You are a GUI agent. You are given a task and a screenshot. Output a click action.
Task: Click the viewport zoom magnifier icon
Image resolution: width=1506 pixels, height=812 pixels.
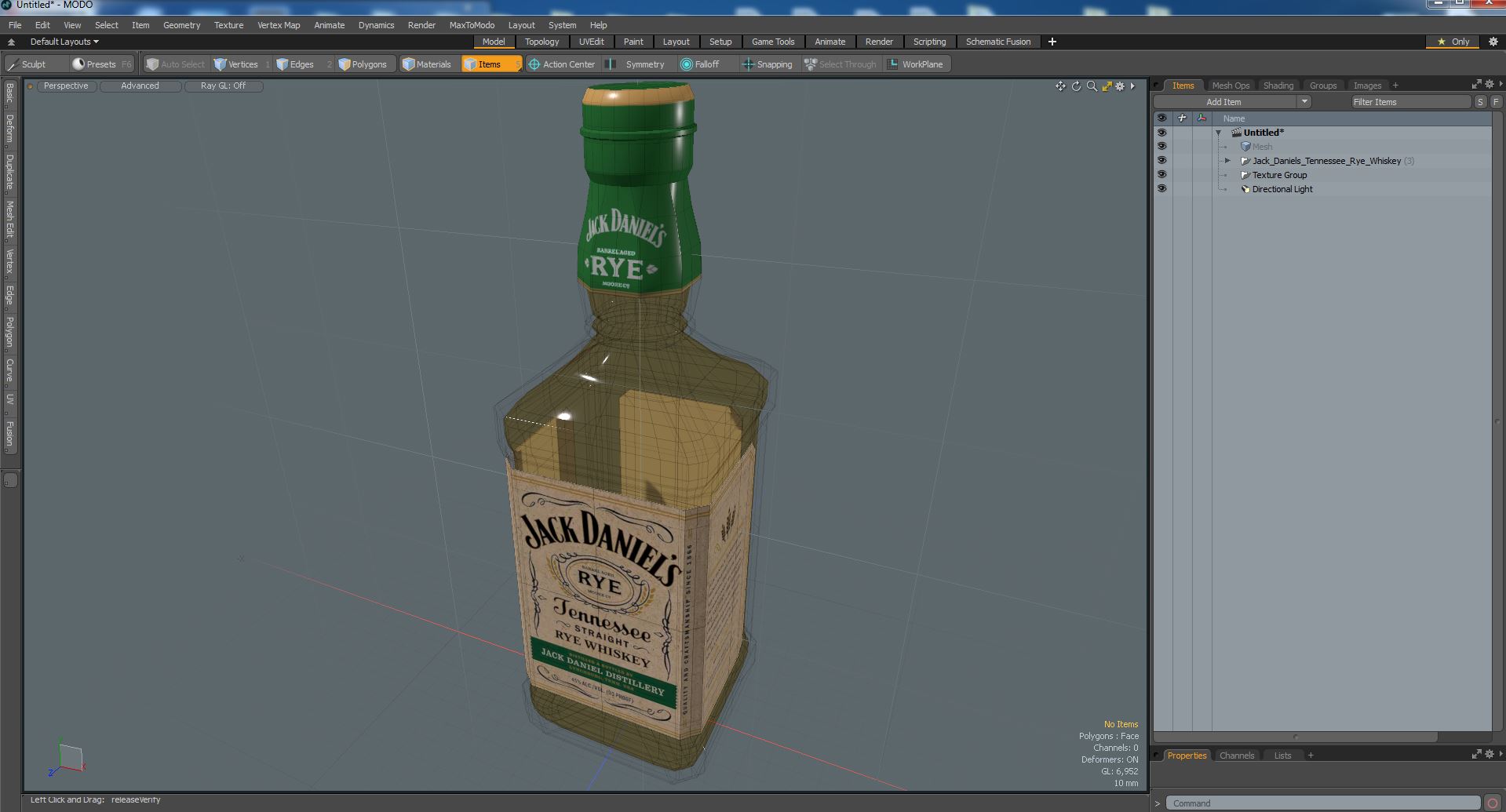pyautogui.click(x=1092, y=86)
